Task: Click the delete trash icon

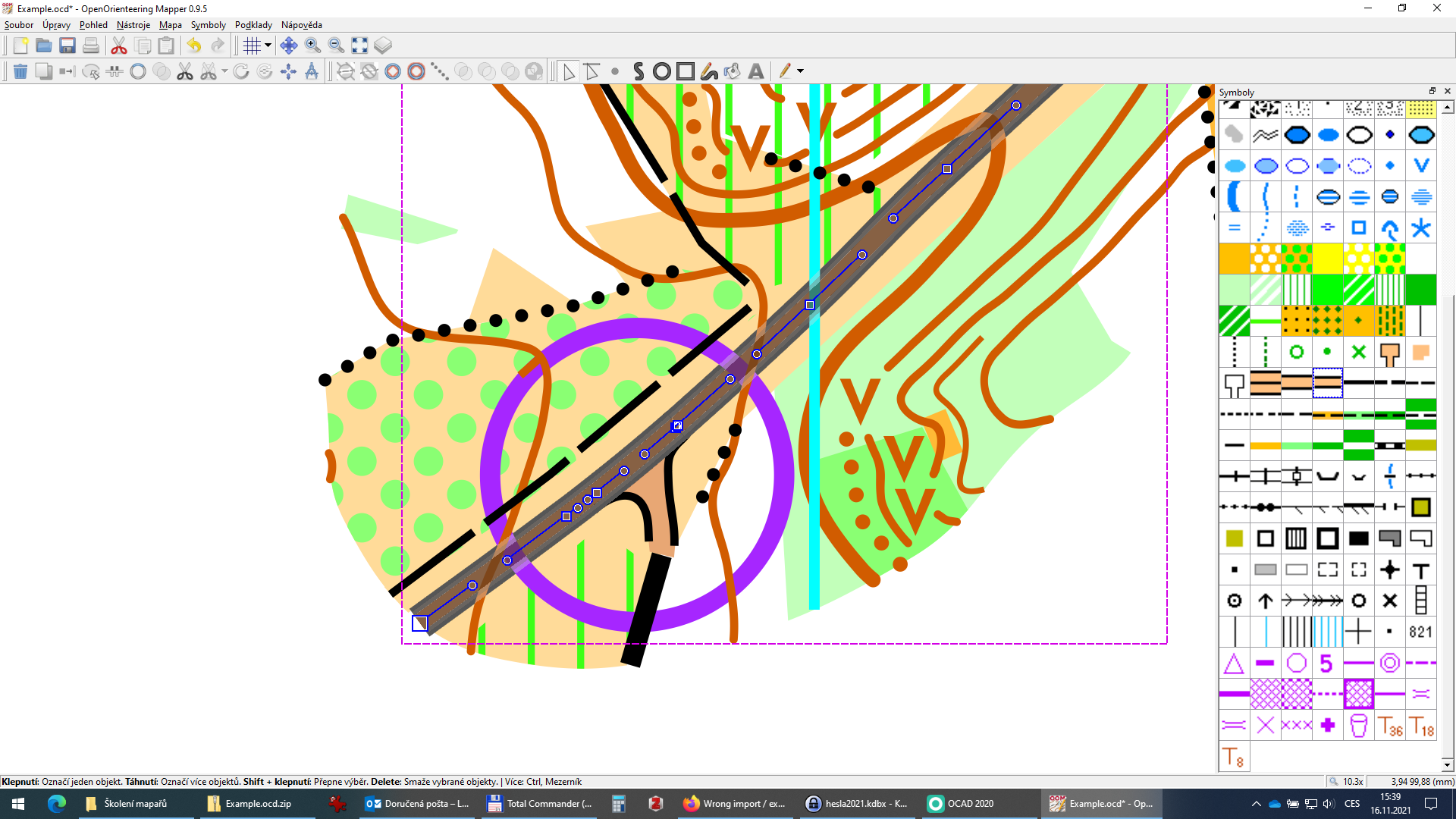Action: [20, 71]
